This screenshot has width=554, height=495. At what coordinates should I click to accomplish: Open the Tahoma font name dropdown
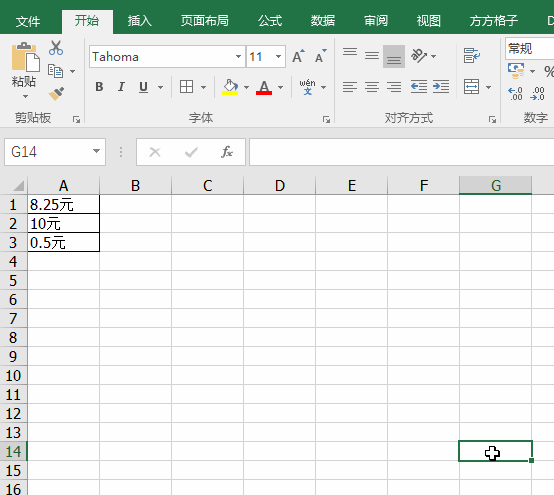(x=238, y=56)
